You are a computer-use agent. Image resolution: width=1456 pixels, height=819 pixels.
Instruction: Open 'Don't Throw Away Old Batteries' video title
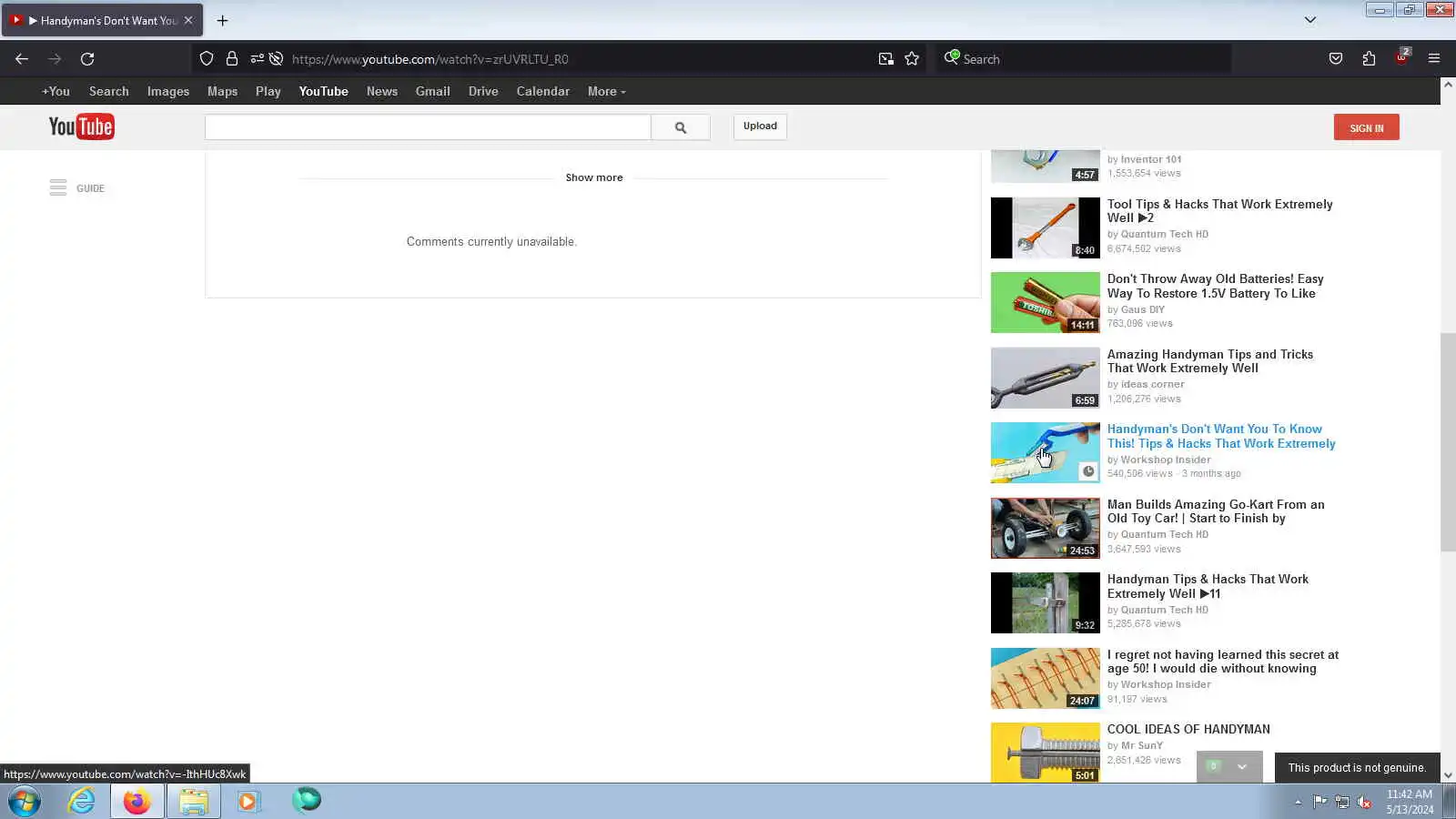tap(1215, 286)
